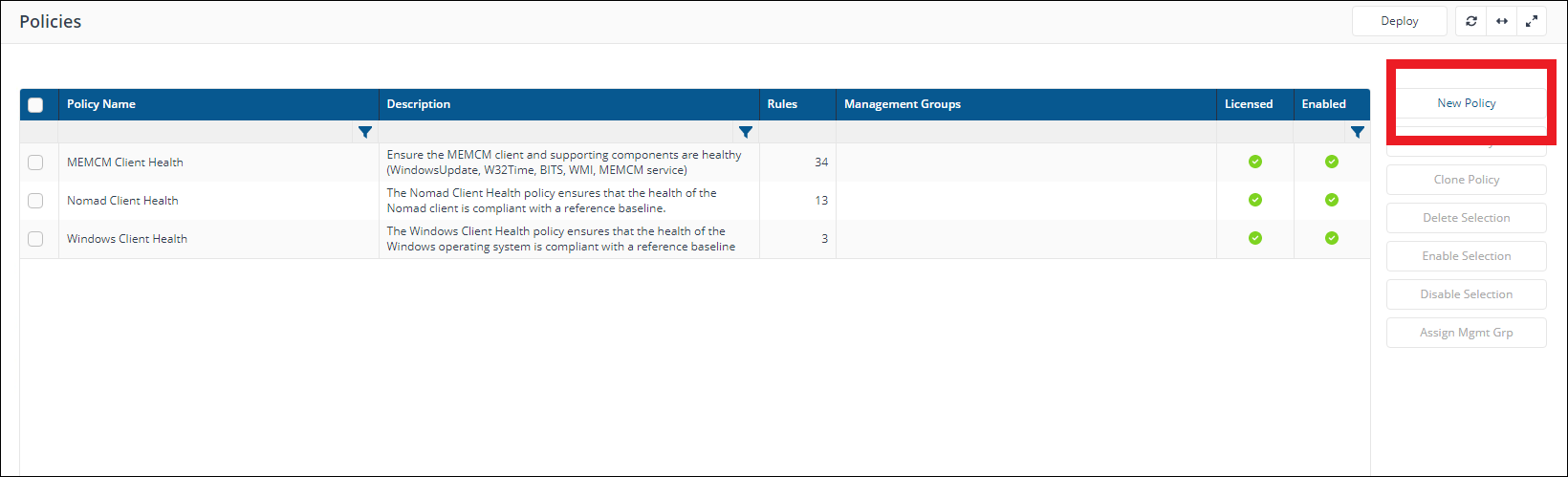Click the refresh icon in header
Viewport: 1568px width, 477px height.
click(1470, 21)
